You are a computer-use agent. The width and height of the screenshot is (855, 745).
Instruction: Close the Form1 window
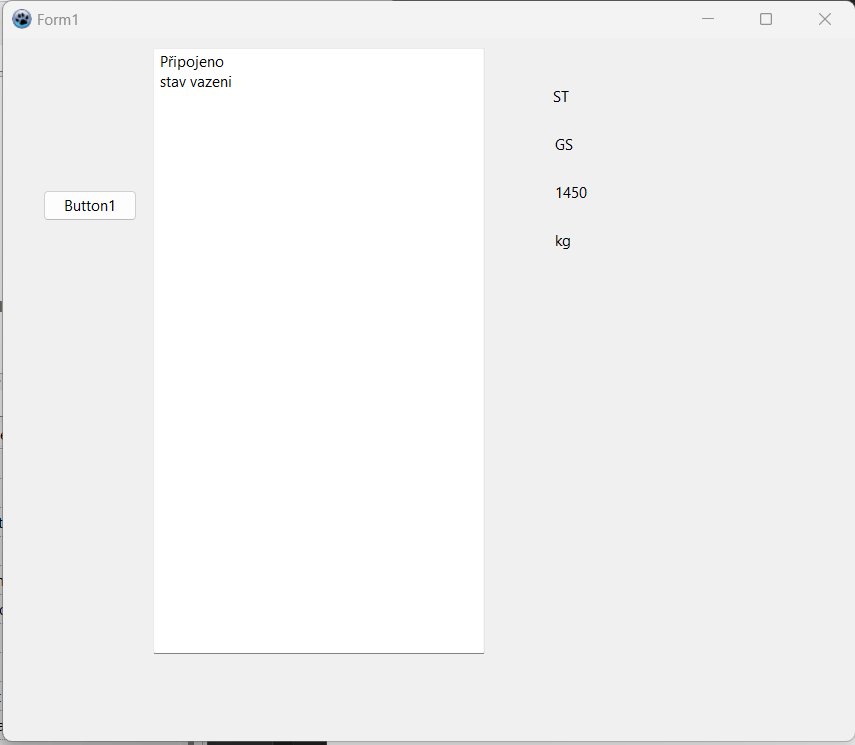[x=824, y=19]
